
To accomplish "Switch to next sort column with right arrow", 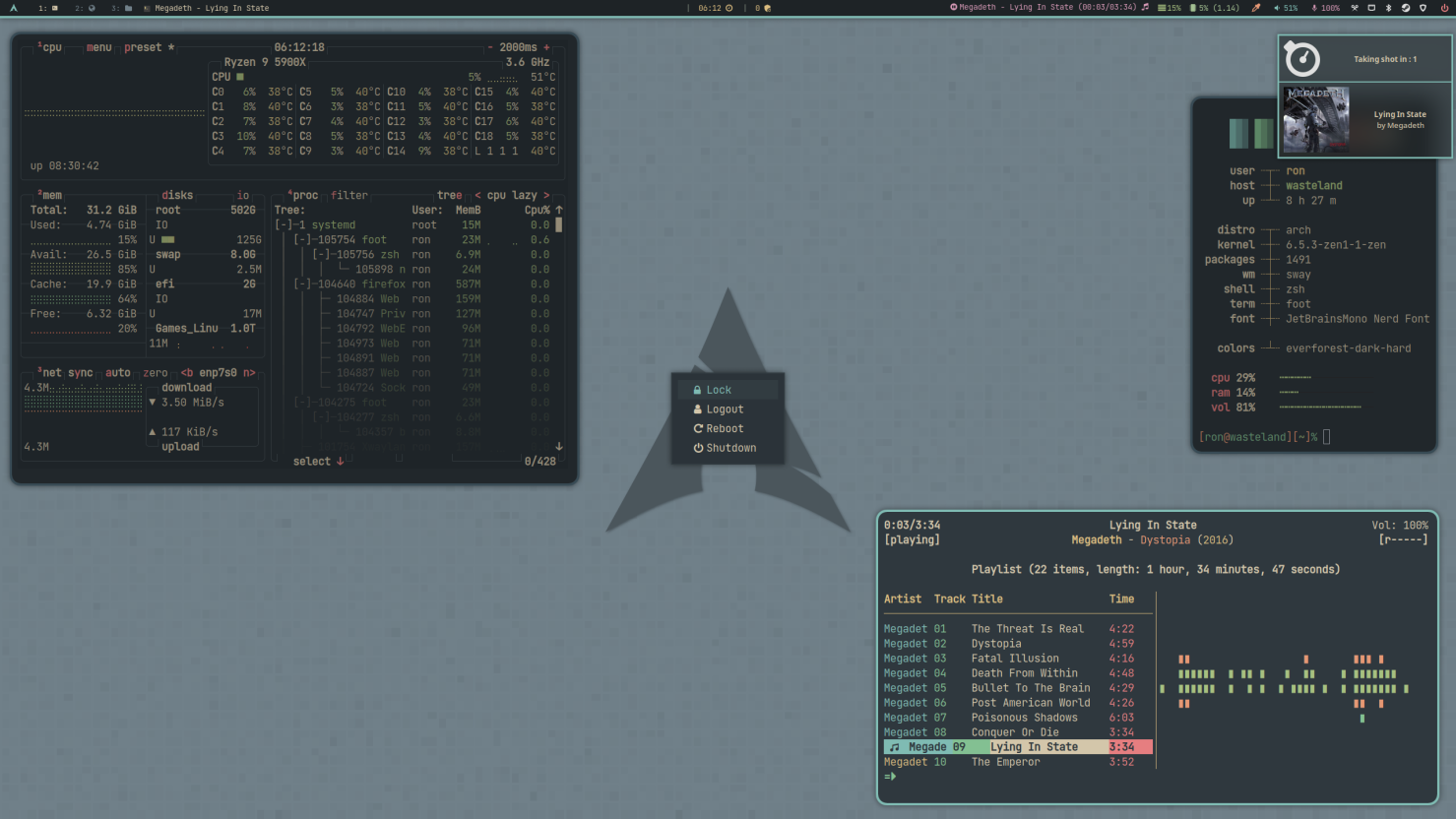I will [x=546, y=195].
